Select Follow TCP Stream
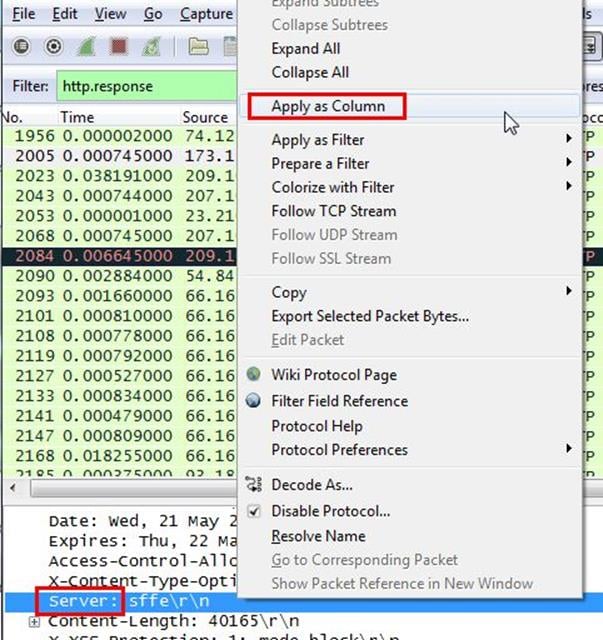 333,211
